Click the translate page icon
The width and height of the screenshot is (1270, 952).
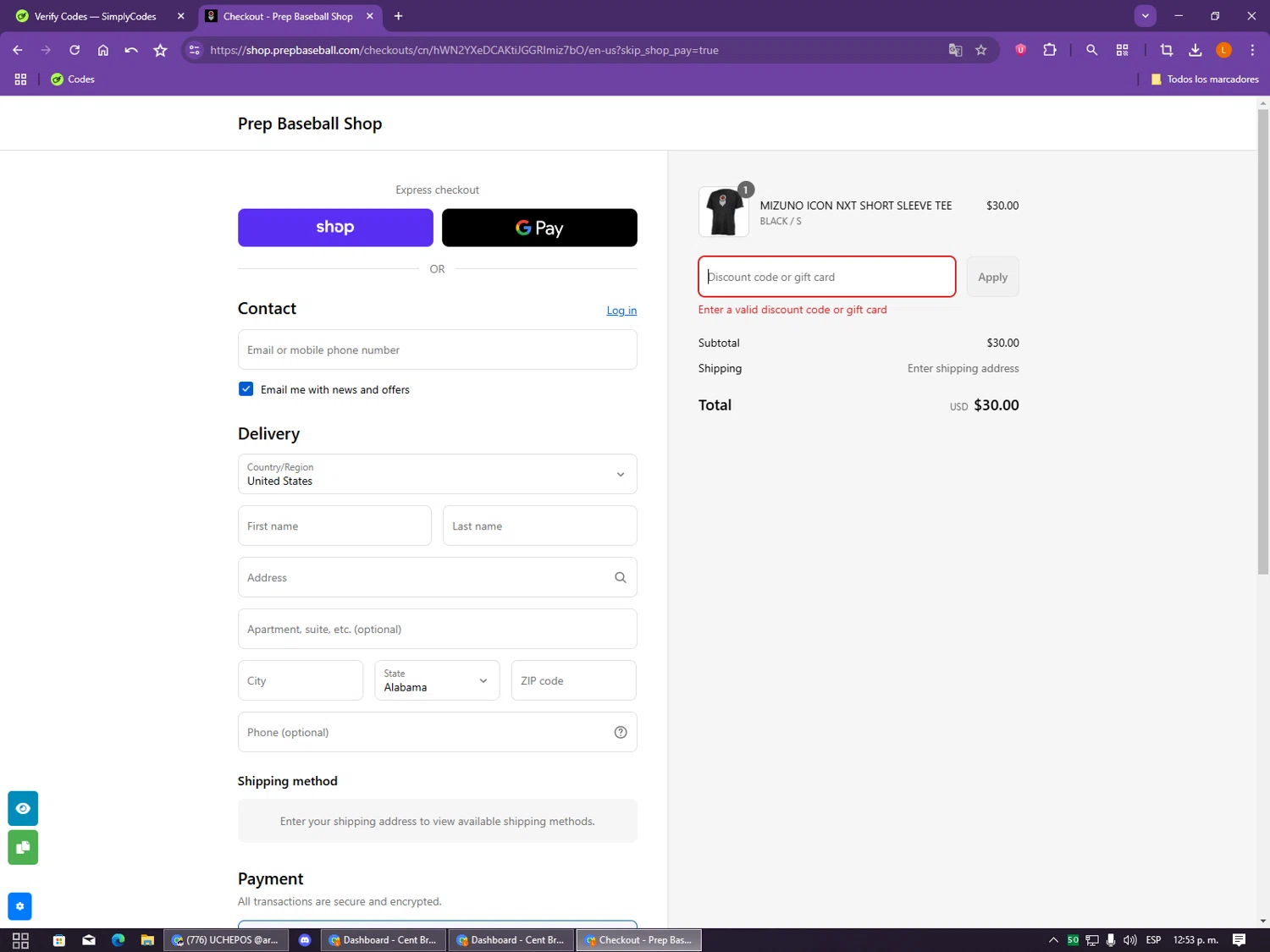(955, 50)
